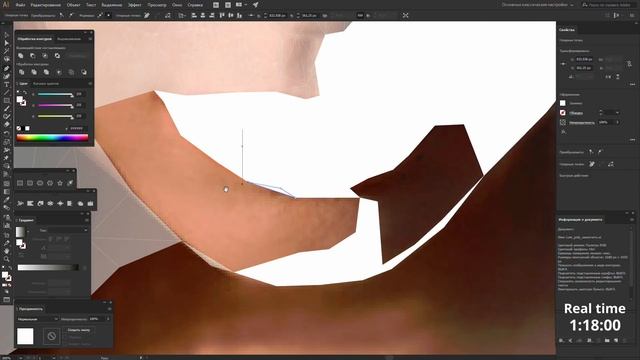Screen dimensions: 640x360
Task: Select the Star shape tool in floating panel
Action: (60, 183)
